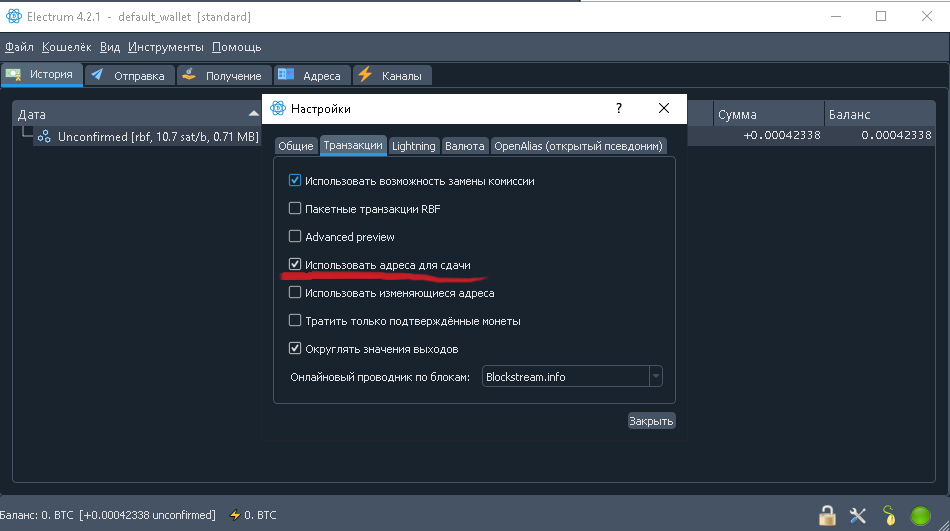Open the Инструменты menu

(x=165, y=47)
